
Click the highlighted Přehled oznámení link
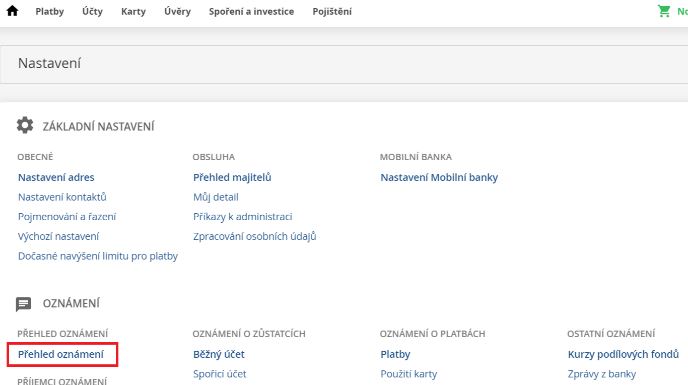(61, 354)
